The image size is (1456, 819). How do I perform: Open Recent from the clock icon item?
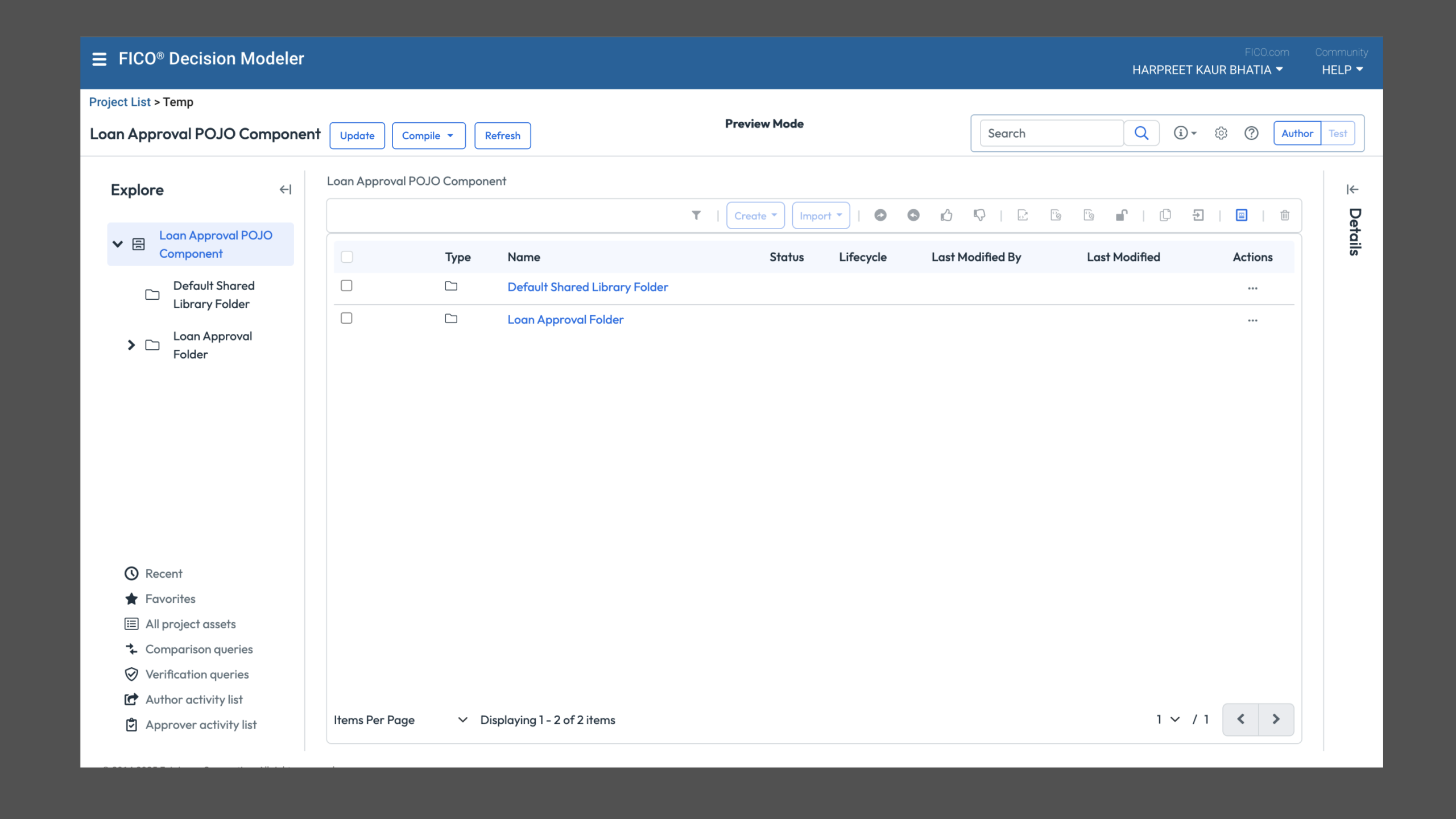(x=153, y=573)
